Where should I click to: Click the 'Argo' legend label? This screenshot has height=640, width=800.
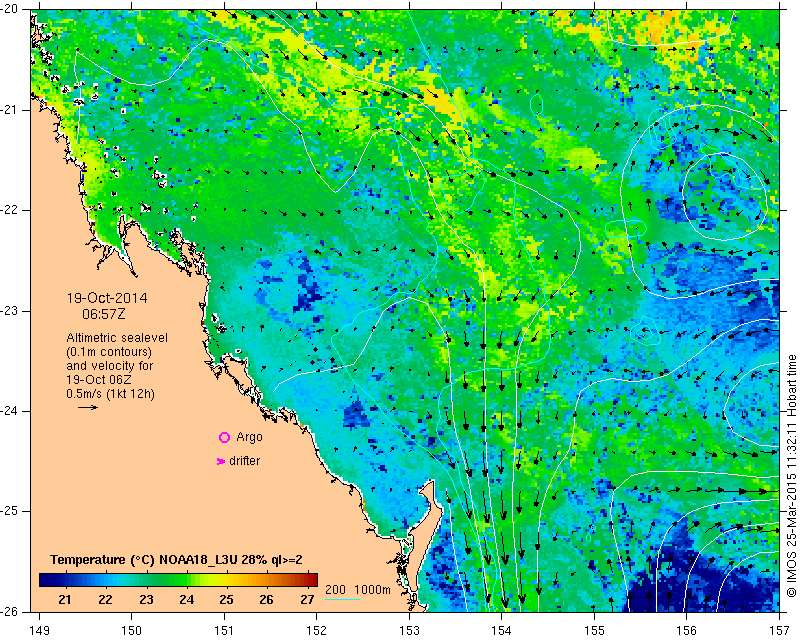tap(249, 437)
